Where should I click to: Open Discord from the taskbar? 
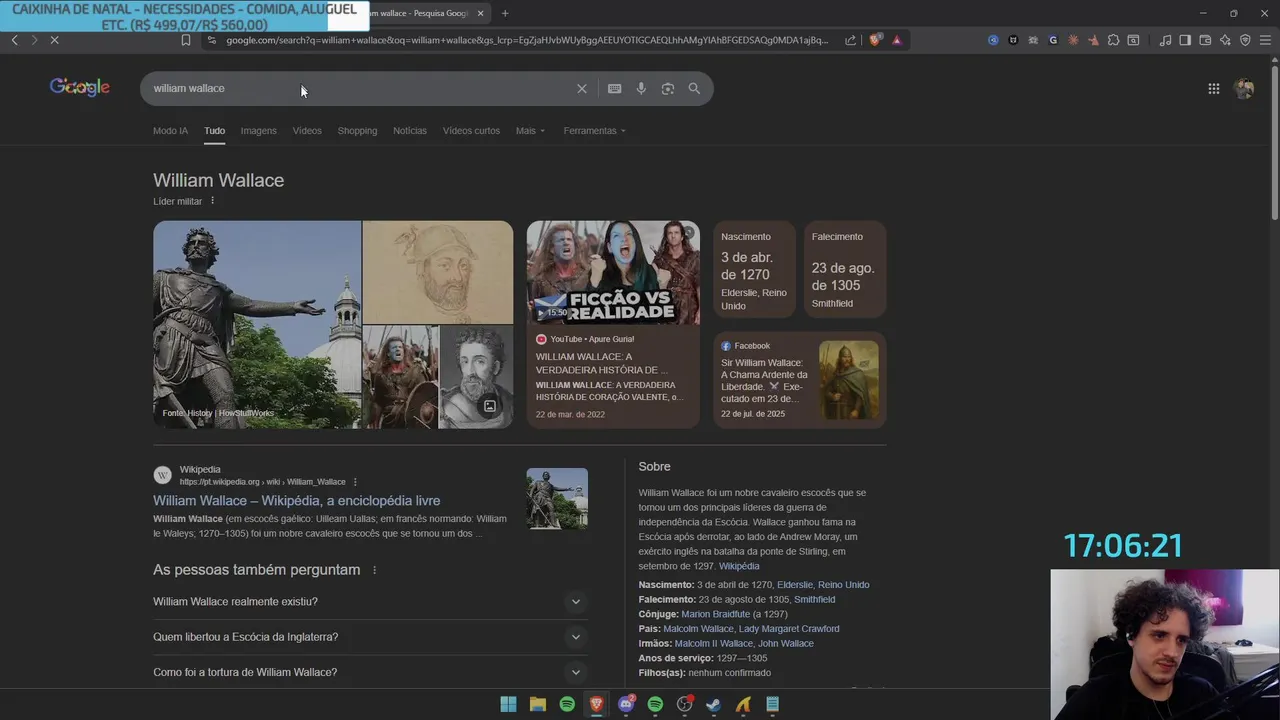point(626,704)
